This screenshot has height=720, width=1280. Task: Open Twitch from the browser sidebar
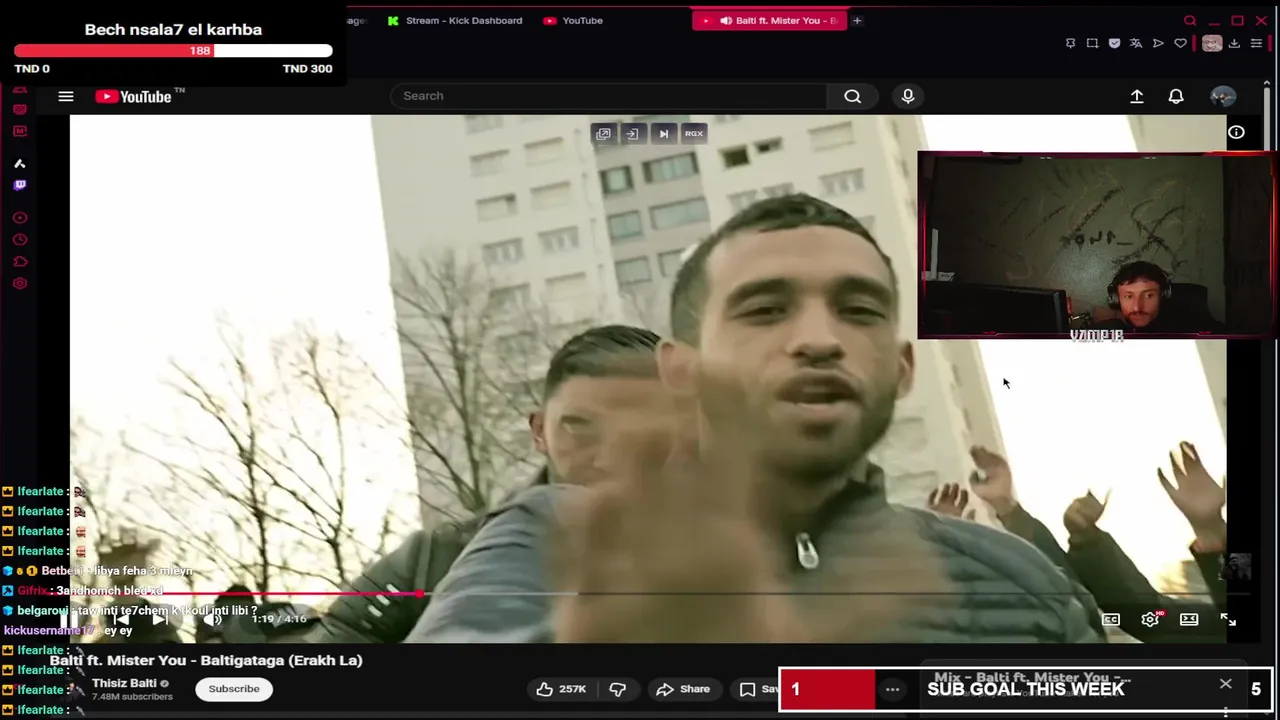pyautogui.click(x=20, y=185)
